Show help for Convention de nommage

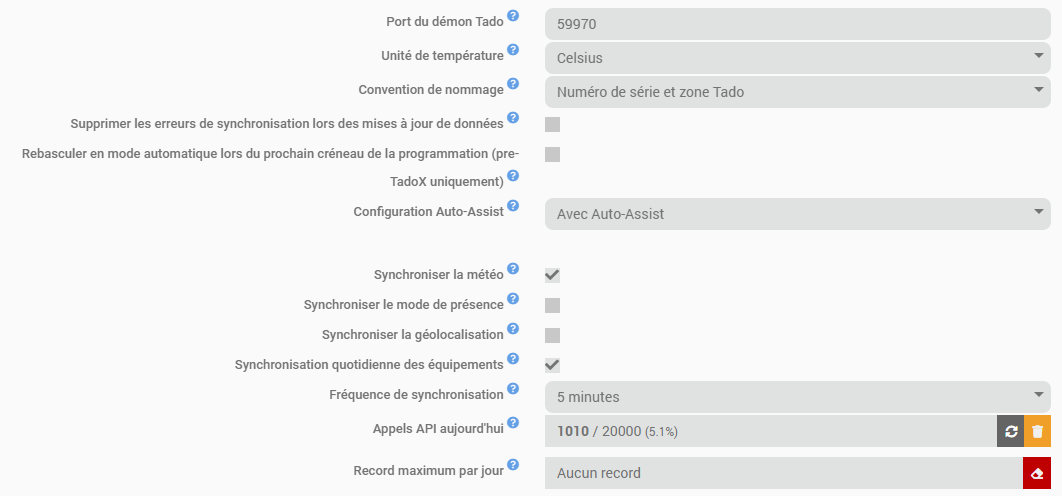(513, 84)
